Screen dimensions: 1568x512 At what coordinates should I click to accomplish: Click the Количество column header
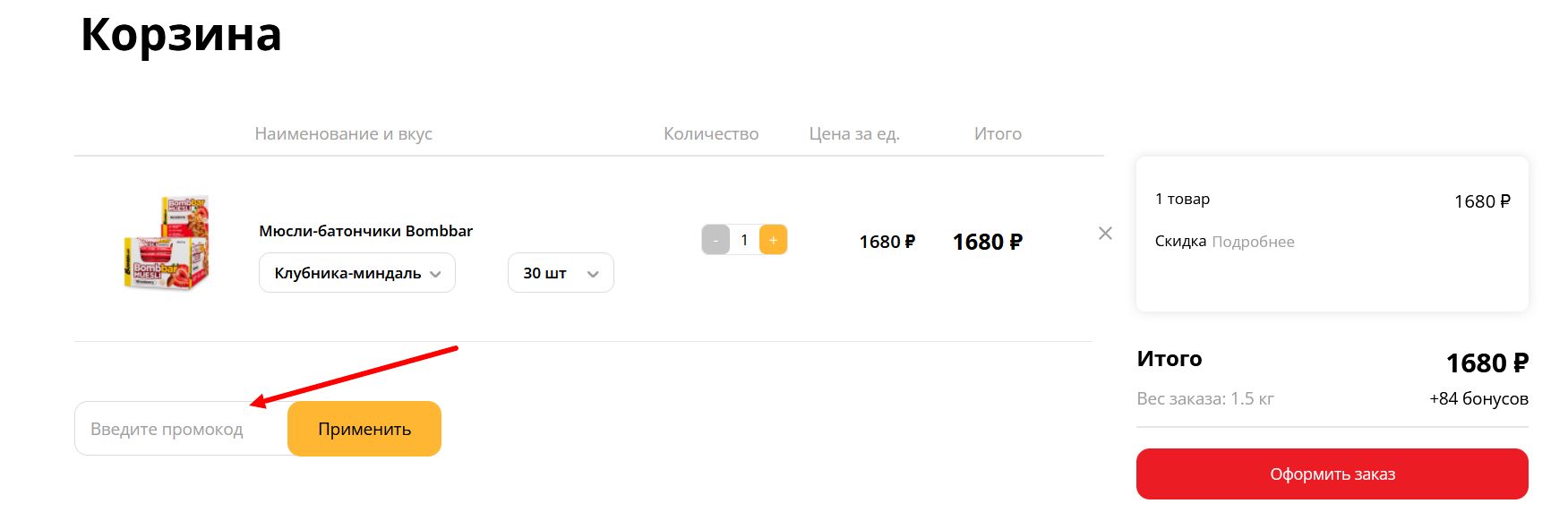pyautogui.click(x=711, y=133)
